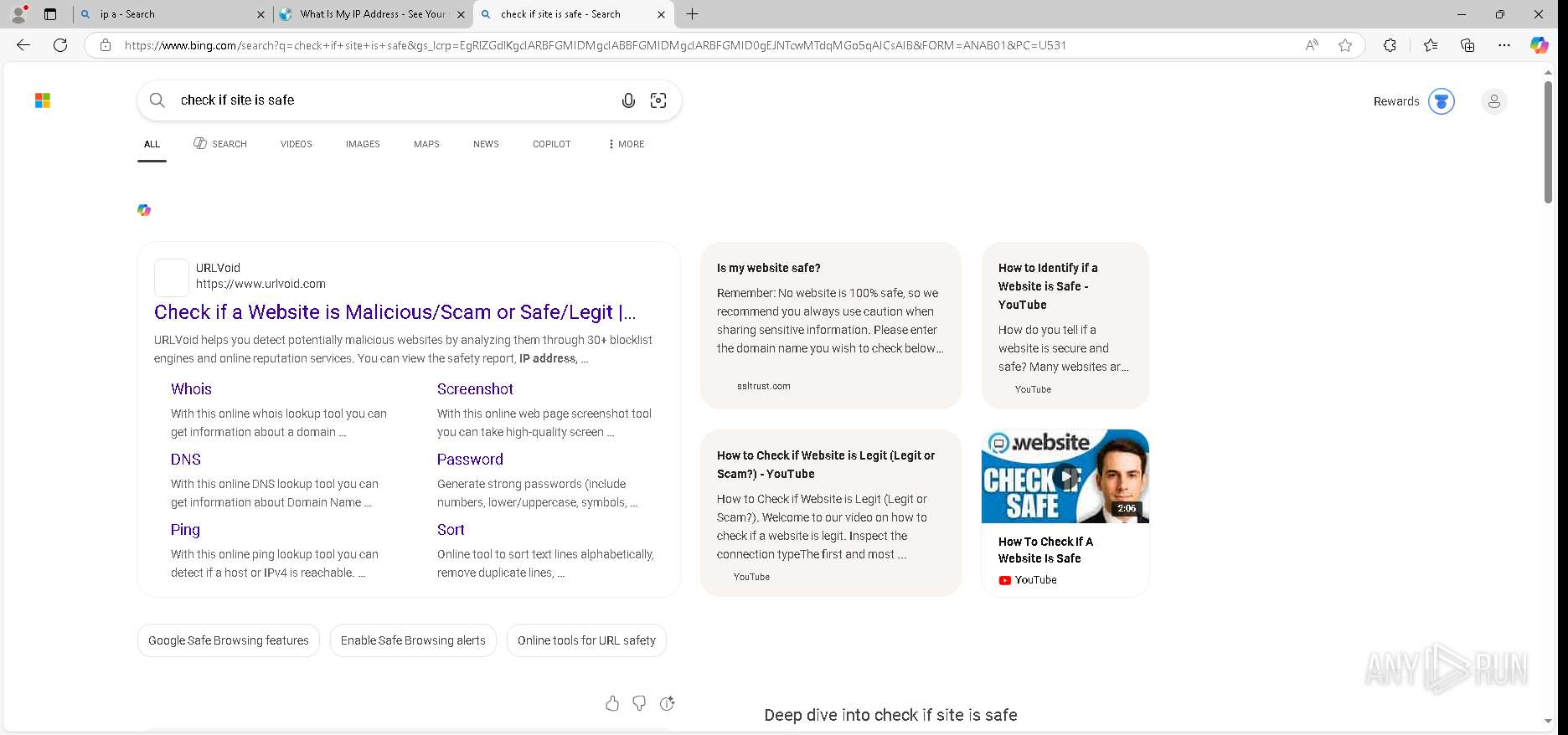This screenshot has width=1568, height=735.
Task: Open Bing account sign-in icon
Action: pos(1493,101)
